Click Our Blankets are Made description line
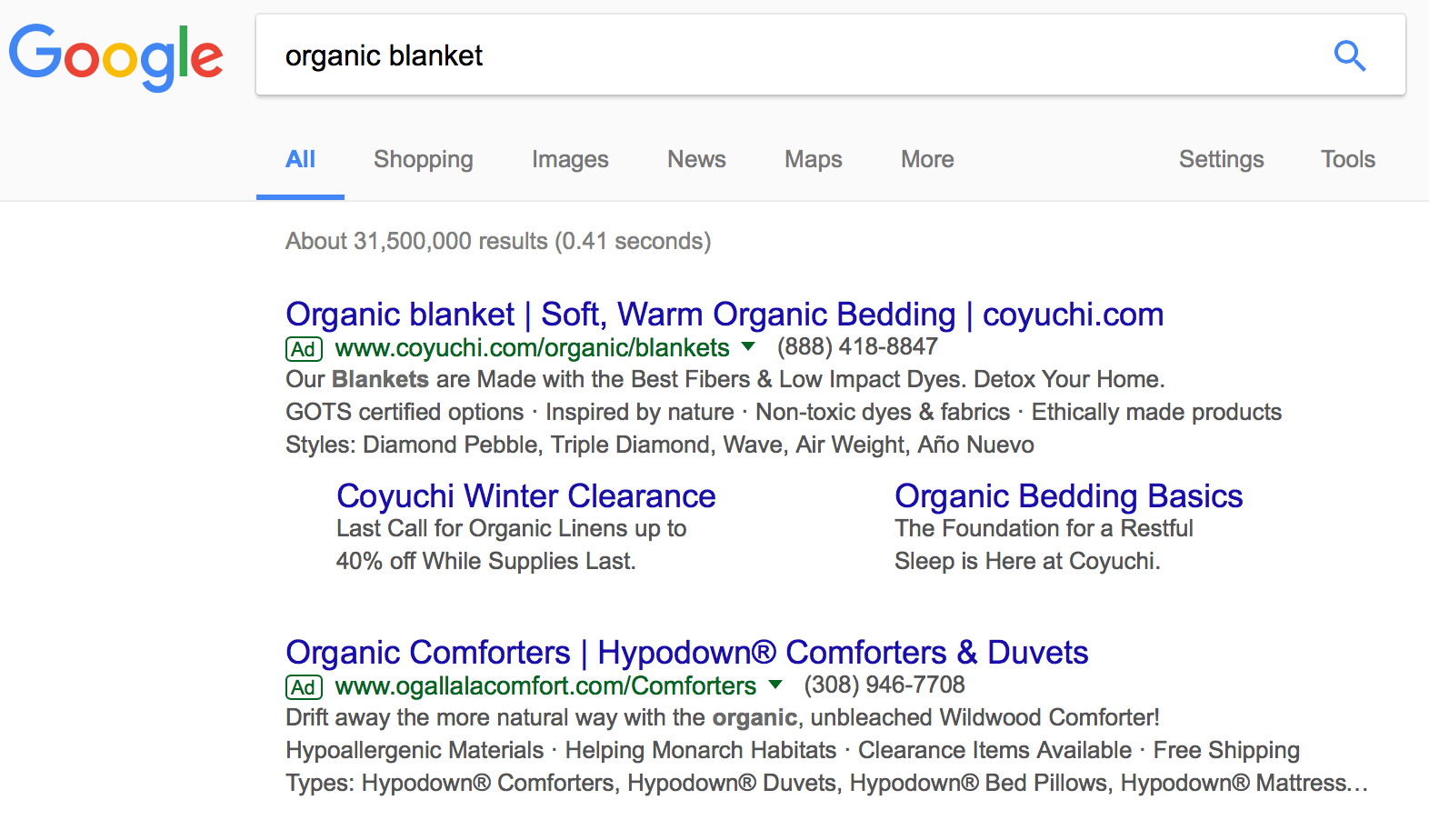Image resolution: width=1429 pixels, height=840 pixels. click(725, 379)
